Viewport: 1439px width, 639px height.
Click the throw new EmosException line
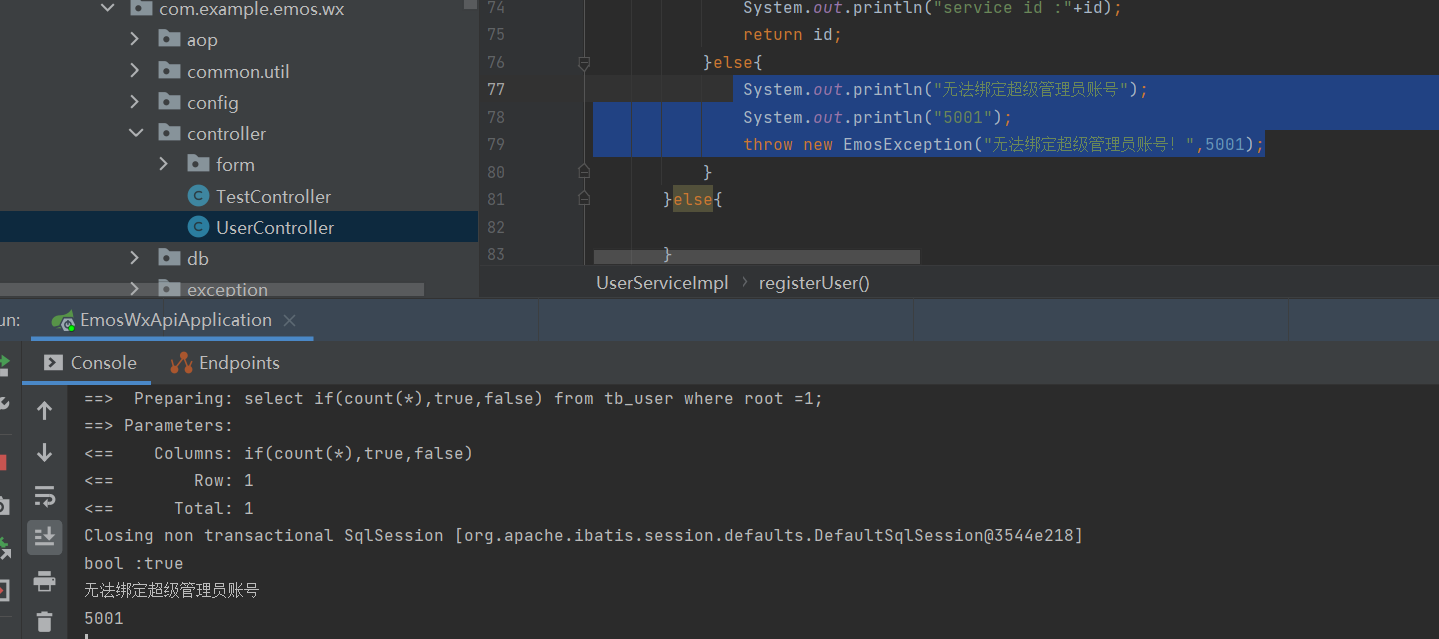[x=1004, y=145]
